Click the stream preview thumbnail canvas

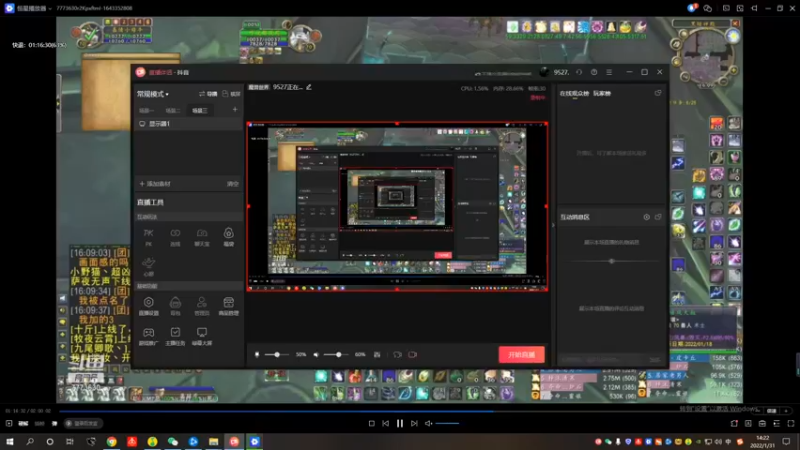coord(397,207)
